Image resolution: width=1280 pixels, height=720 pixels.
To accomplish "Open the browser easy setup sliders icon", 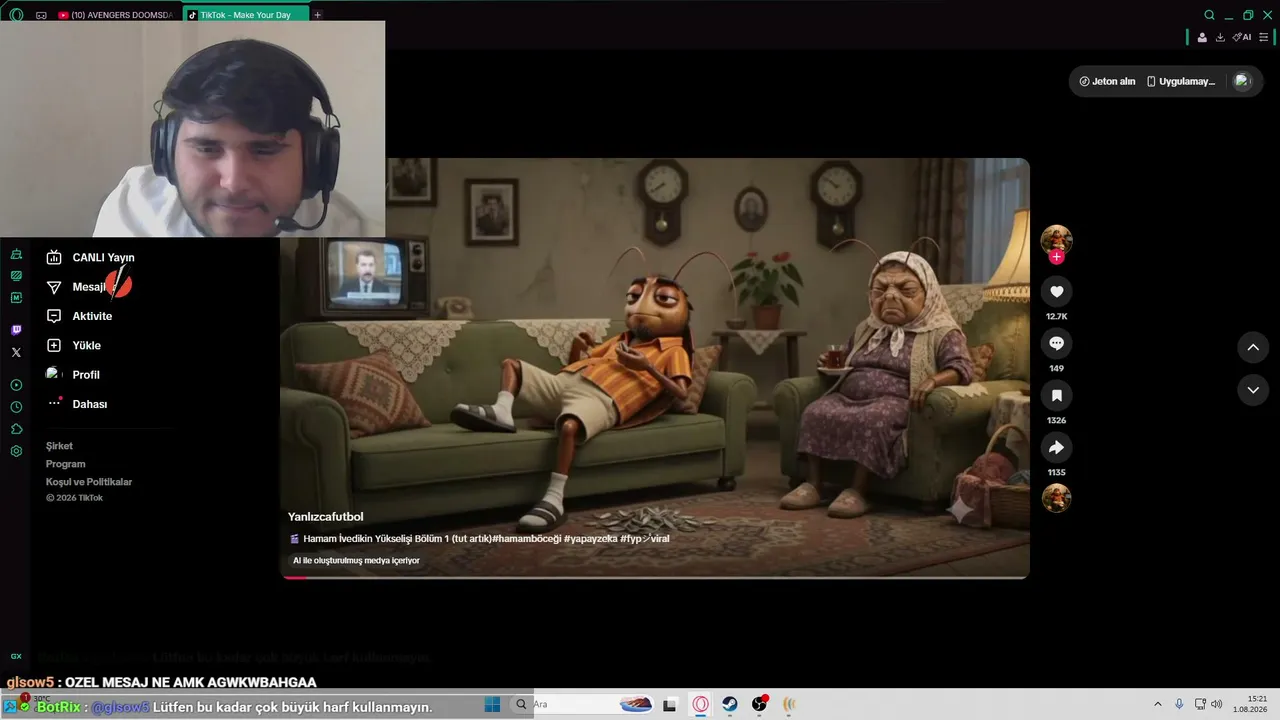I will (1264, 37).
